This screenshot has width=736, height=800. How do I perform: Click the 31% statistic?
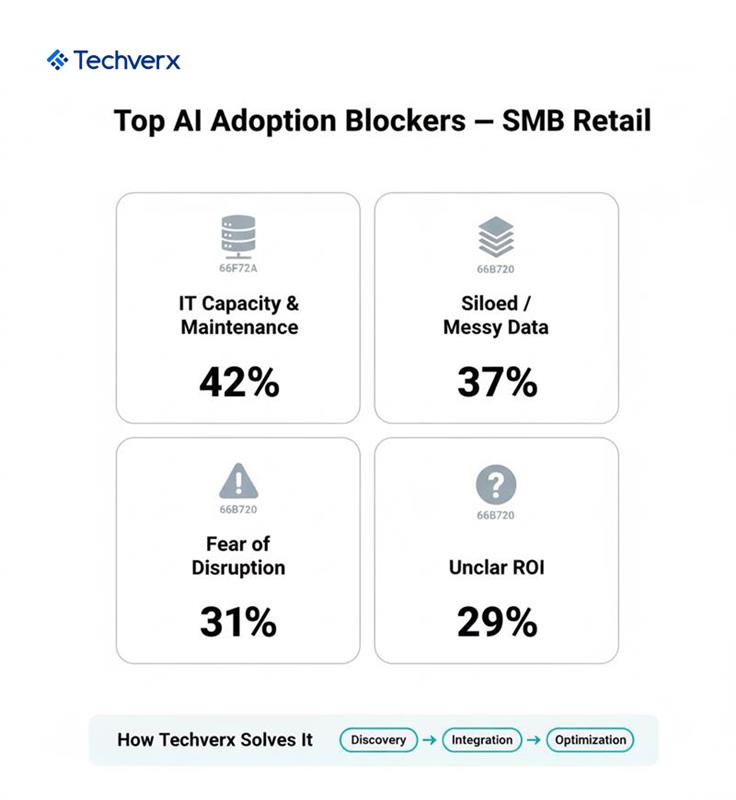(238, 622)
